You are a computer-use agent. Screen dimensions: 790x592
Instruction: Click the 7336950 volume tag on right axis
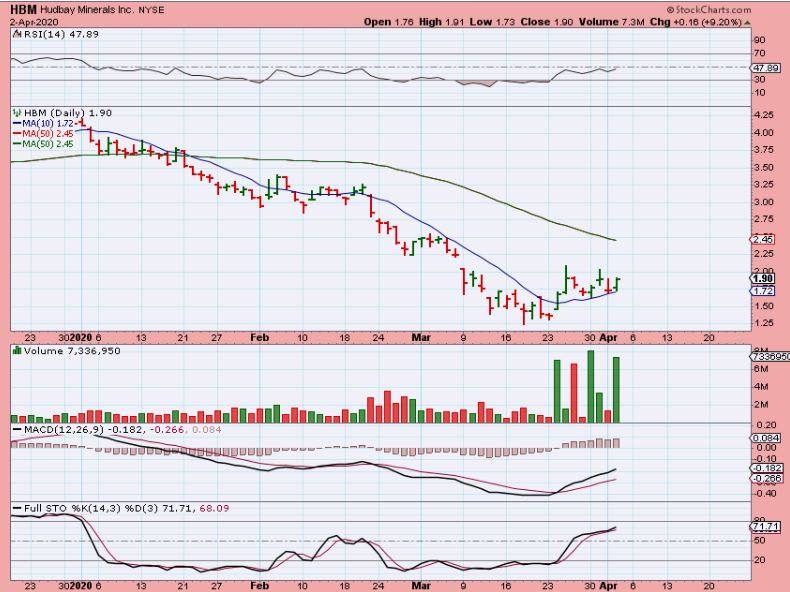(x=770, y=357)
